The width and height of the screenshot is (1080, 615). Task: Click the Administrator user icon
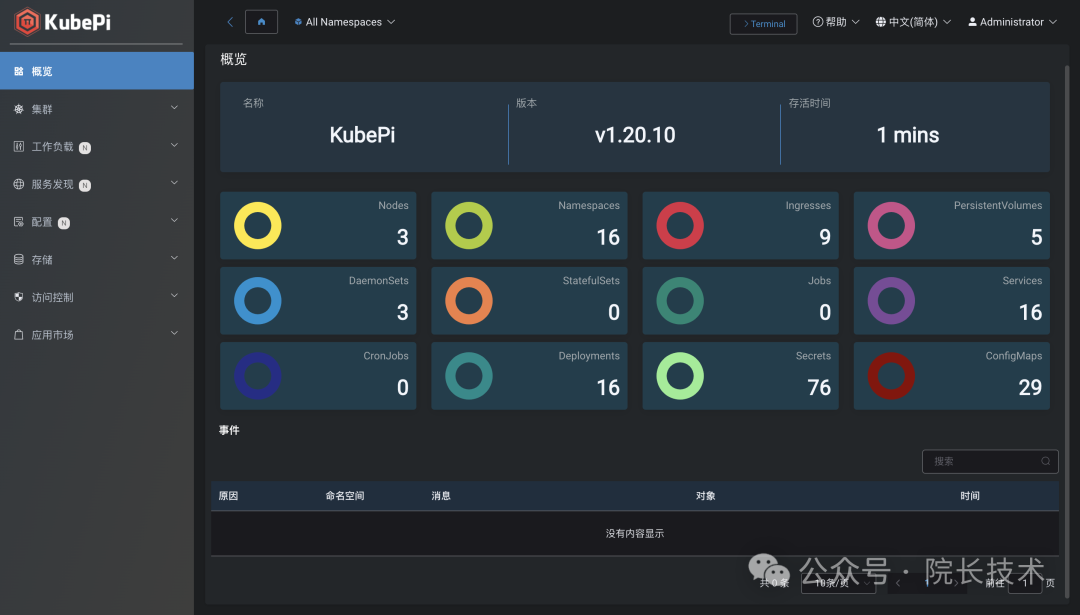pos(973,22)
